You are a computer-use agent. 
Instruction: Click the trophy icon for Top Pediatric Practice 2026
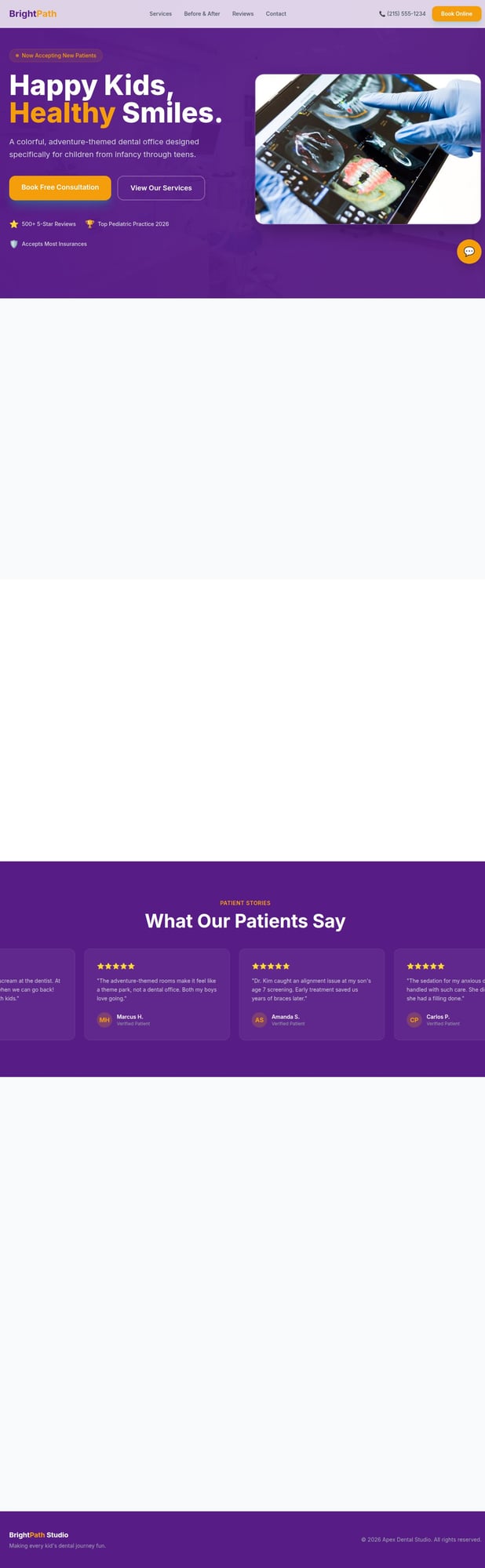(x=88, y=223)
